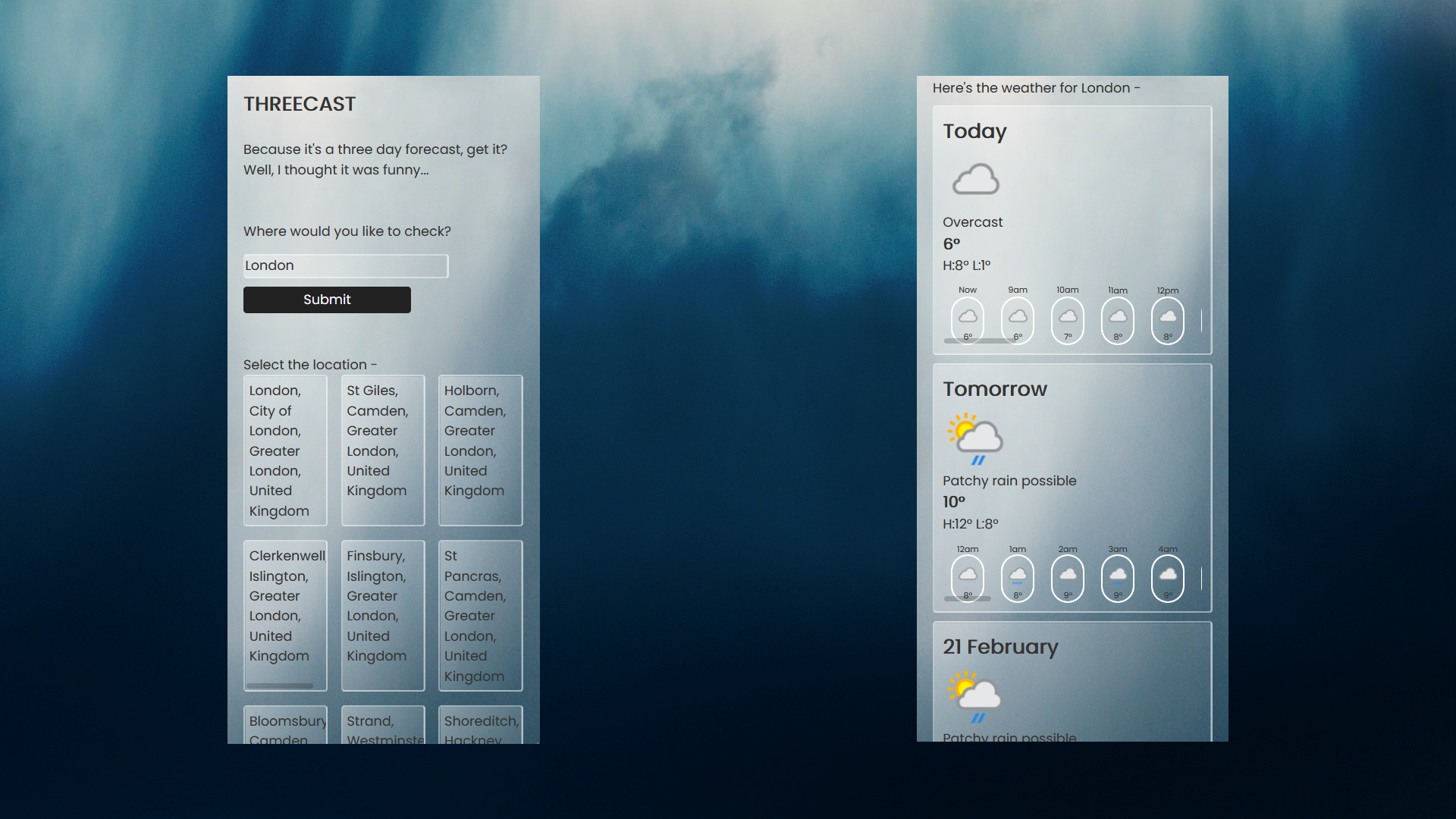Viewport: 1456px width, 819px height.
Task: Click Tomorrow's hourly horizontal scrollbar
Action: [x=968, y=599]
